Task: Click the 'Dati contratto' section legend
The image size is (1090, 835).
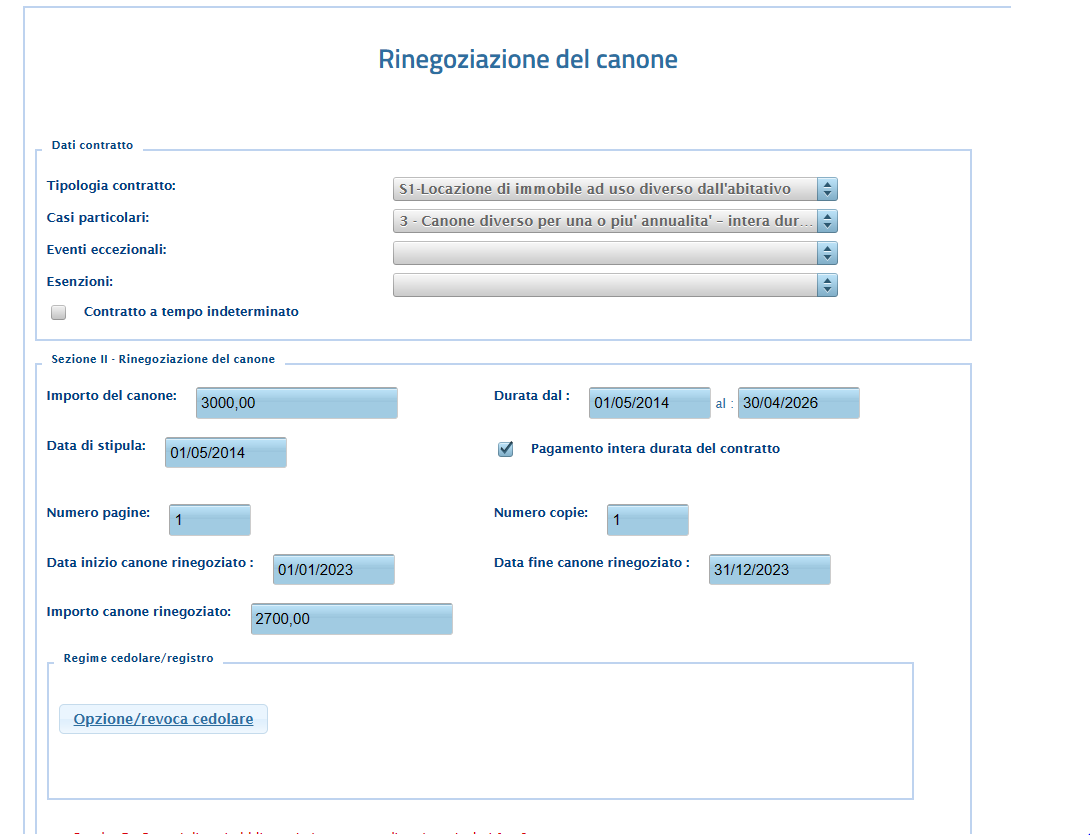Action: coord(92,145)
